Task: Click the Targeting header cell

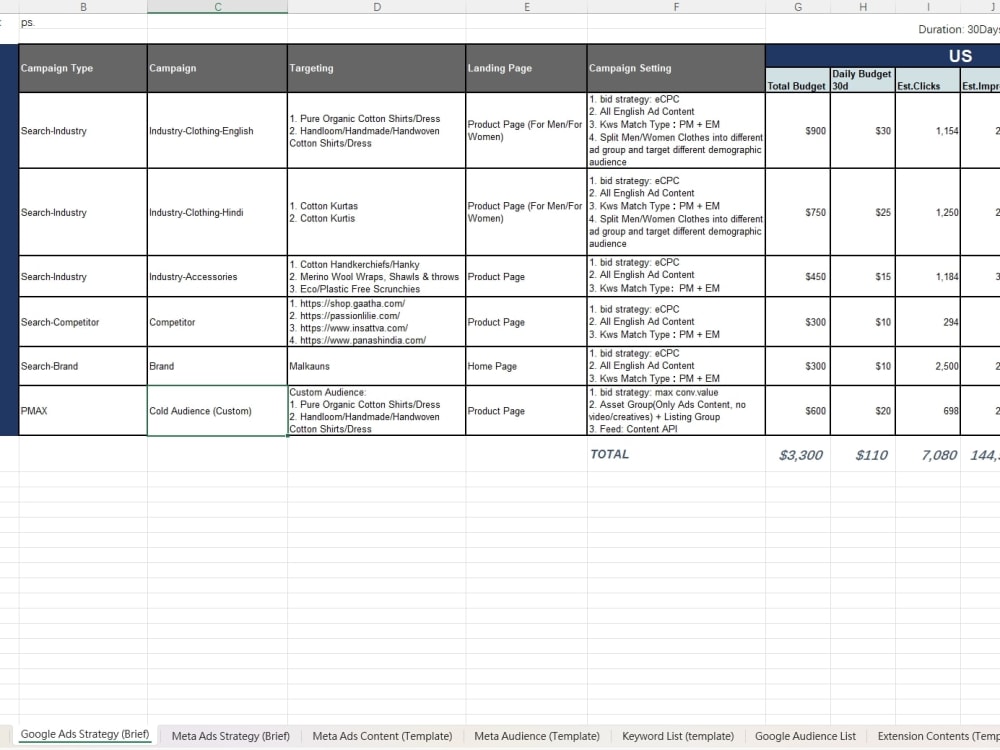Action: 376,68
